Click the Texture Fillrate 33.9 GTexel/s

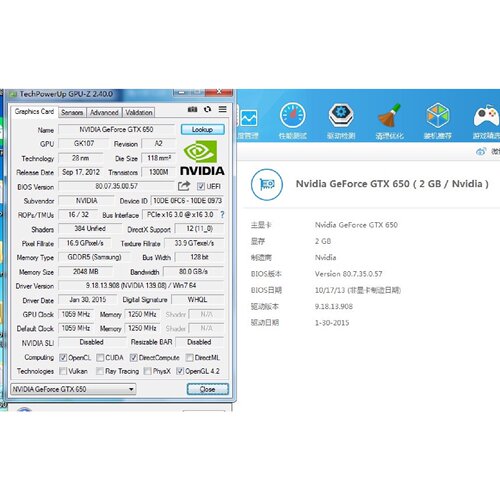[194, 243]
